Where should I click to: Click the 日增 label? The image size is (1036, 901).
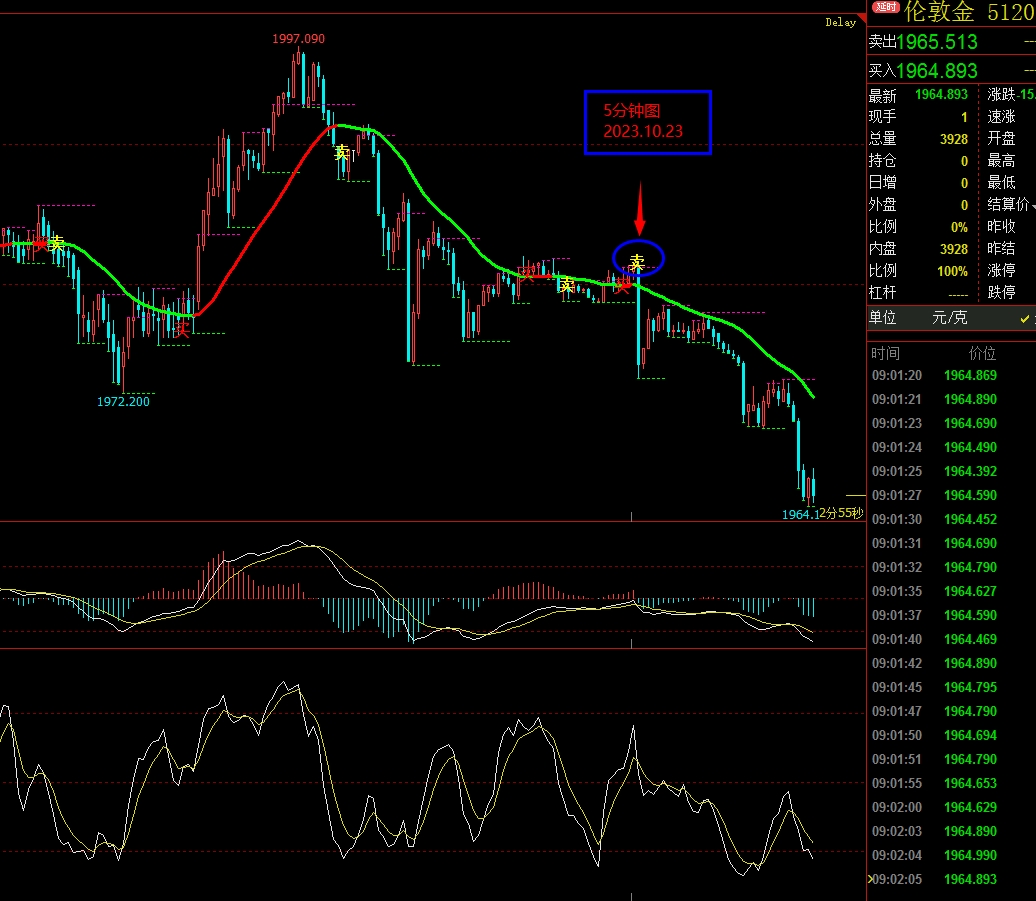pos(883,182)
